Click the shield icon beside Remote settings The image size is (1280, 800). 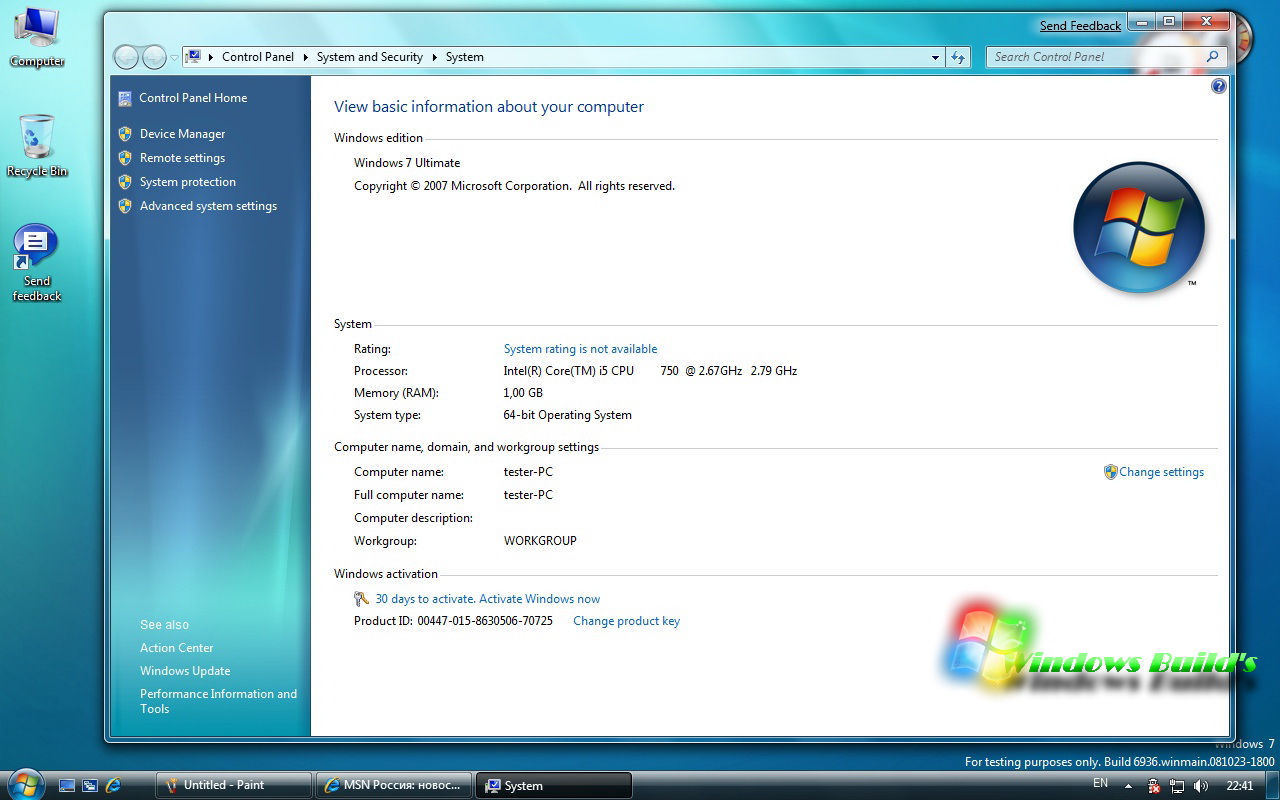(x=125, y=158)
